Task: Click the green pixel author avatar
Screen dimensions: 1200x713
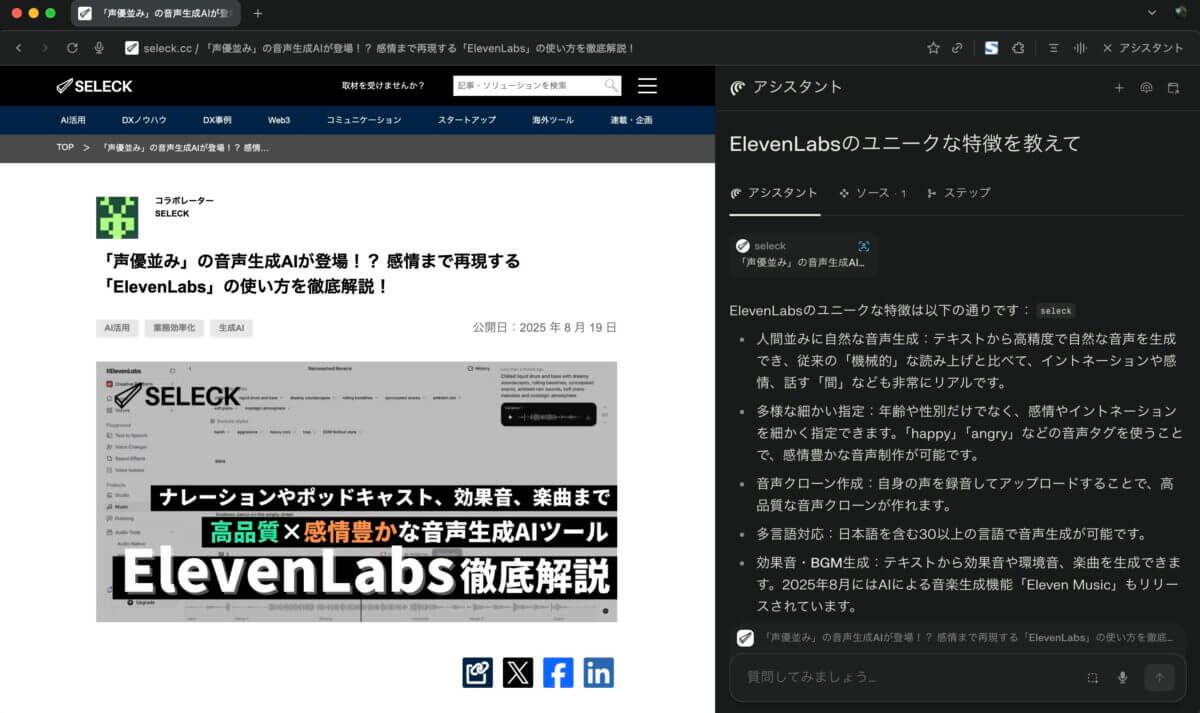Action: coord(117,217)
